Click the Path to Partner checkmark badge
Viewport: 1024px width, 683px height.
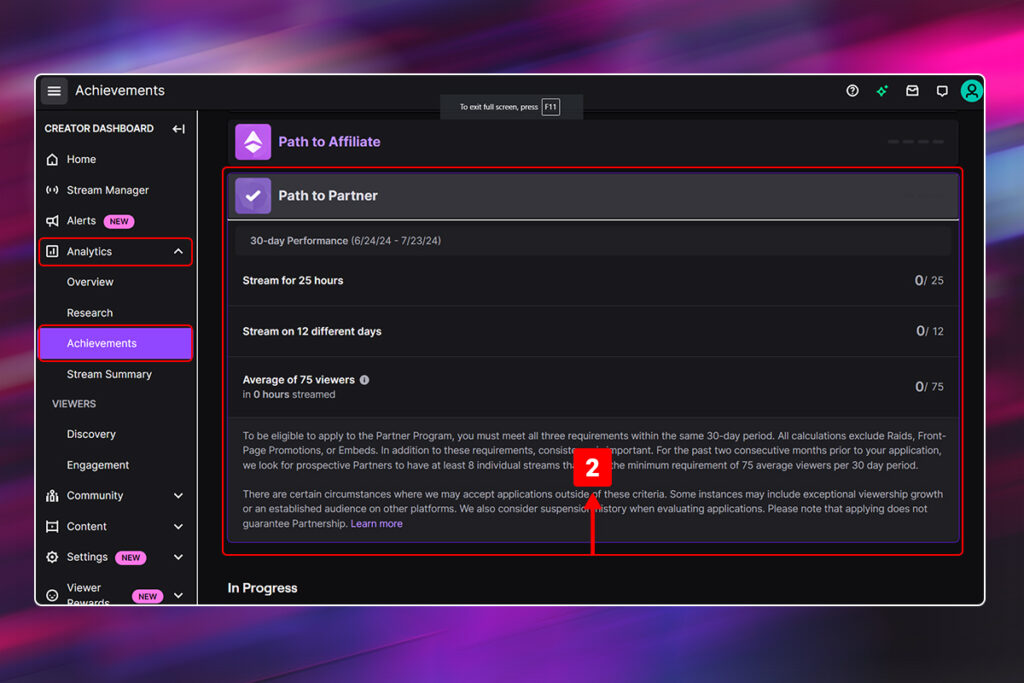point(253,195)
